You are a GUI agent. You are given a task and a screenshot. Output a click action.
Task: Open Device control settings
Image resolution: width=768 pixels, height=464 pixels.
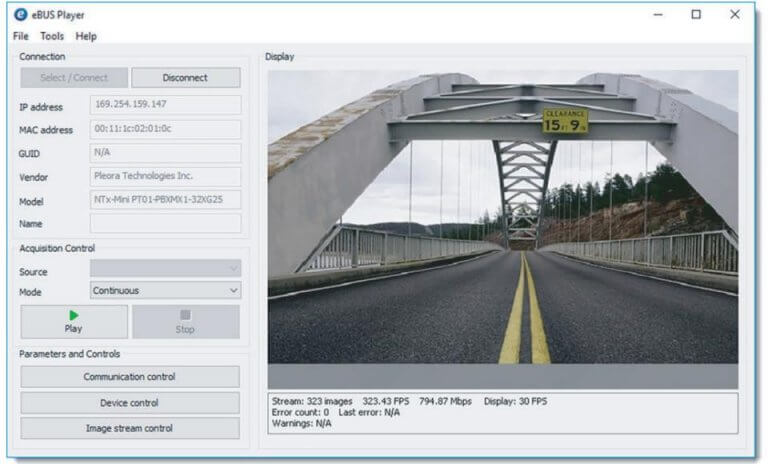click(x=130, y=403)
